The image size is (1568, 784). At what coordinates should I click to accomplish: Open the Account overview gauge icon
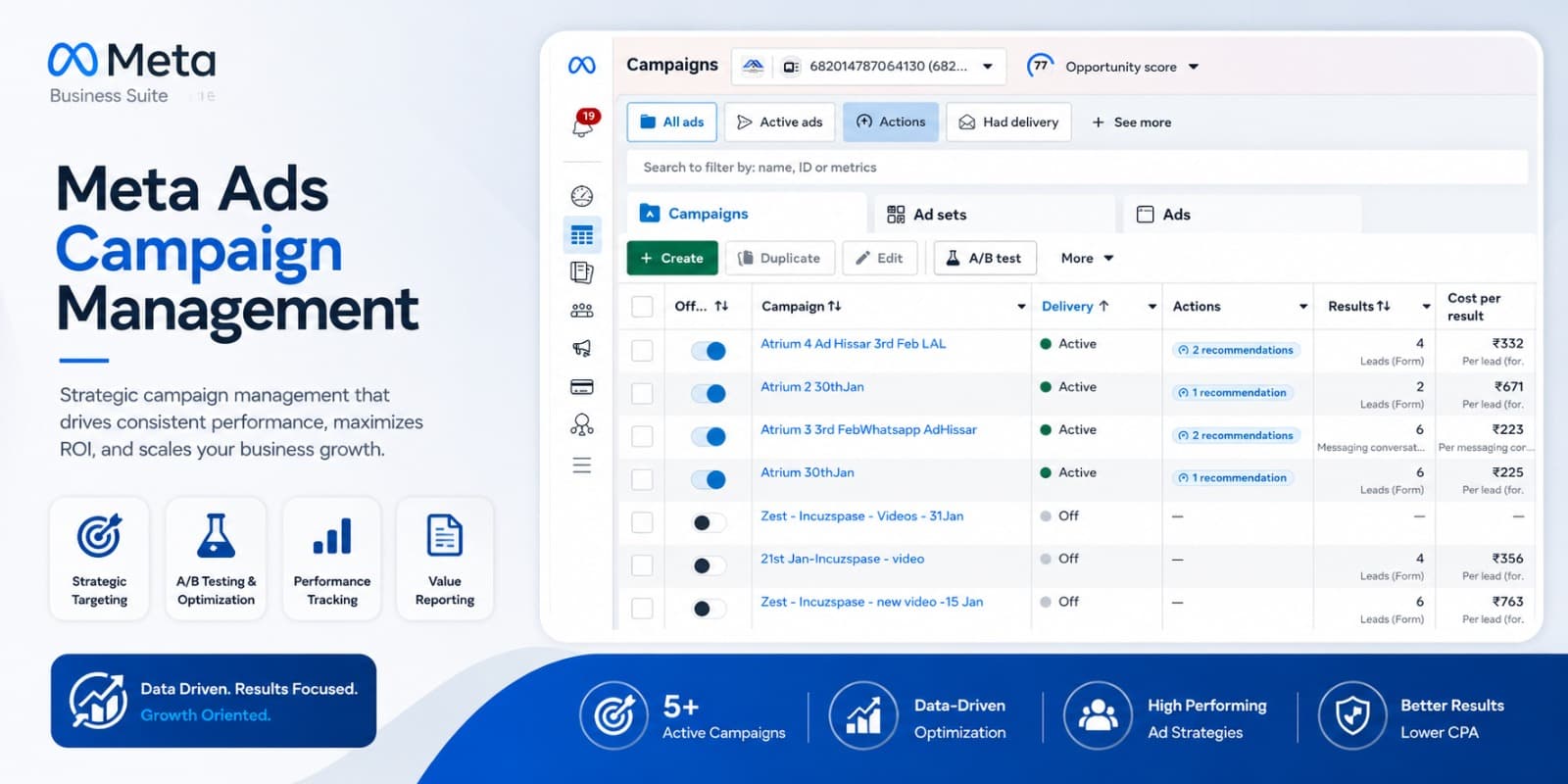click(x=582, y=196)
